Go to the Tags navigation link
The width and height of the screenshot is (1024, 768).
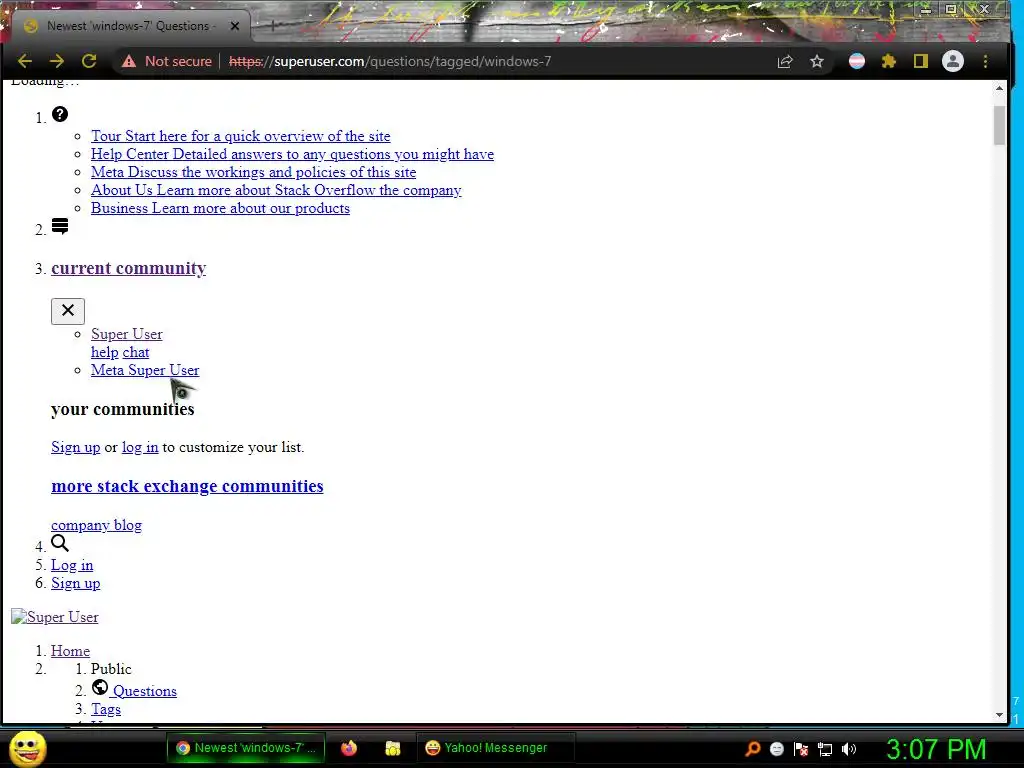[106, 709]
